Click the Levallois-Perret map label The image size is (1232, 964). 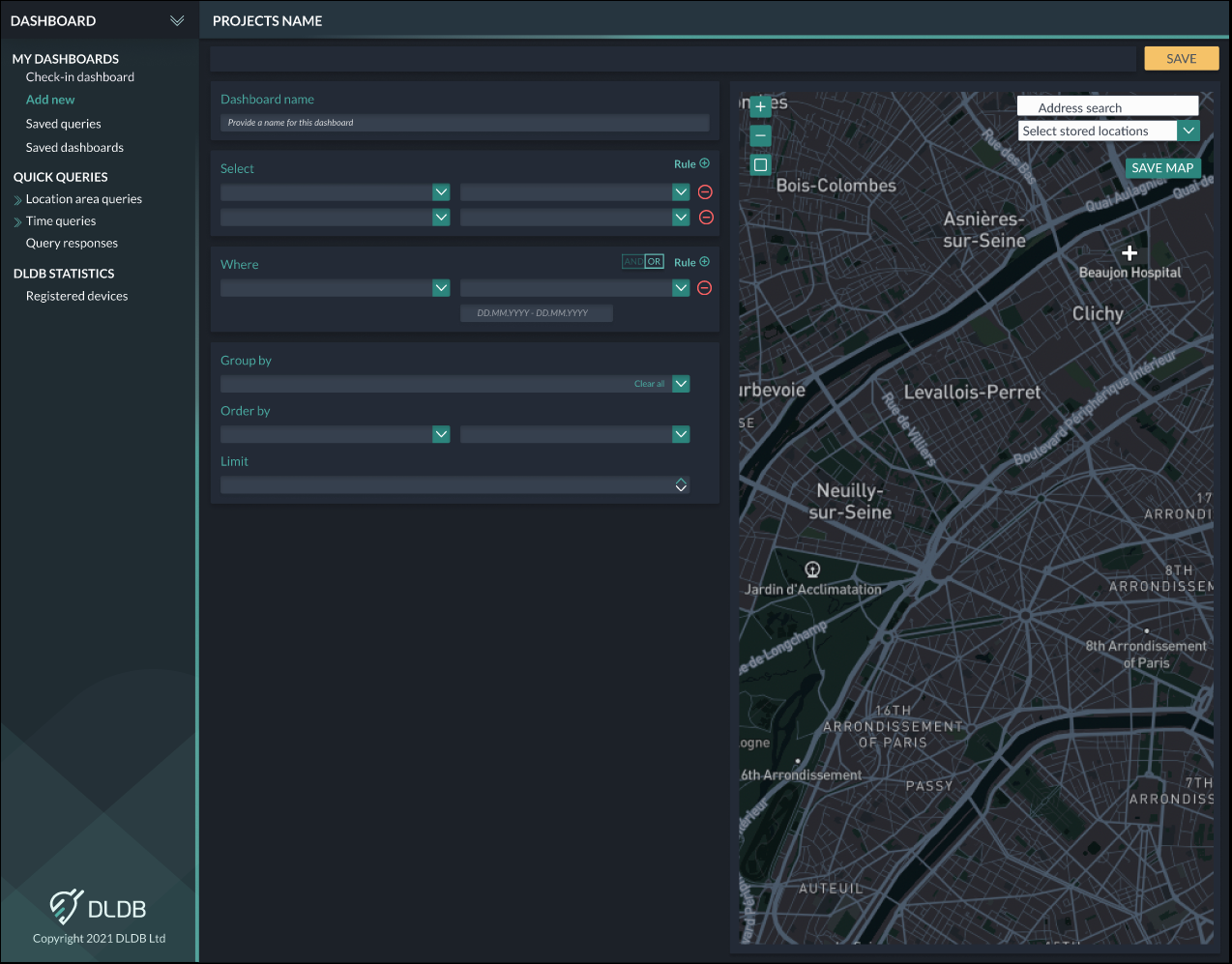[x=973, y=393]
